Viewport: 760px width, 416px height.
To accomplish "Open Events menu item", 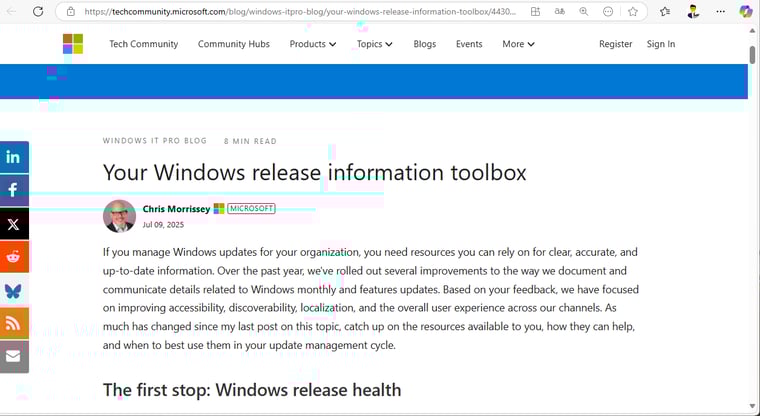I will 469,44.
